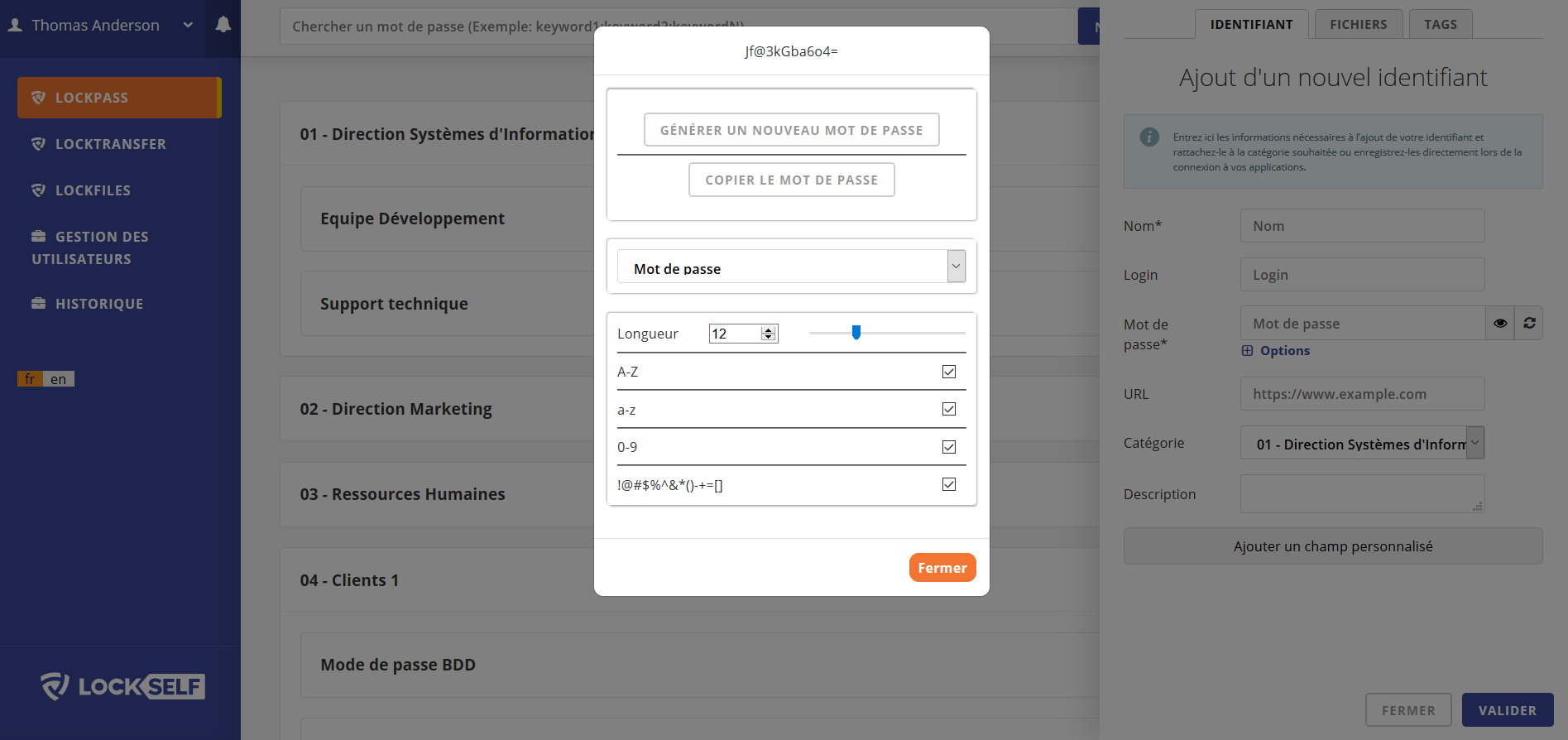
Task: Click the LockPass shield icon
Action: 38,98
